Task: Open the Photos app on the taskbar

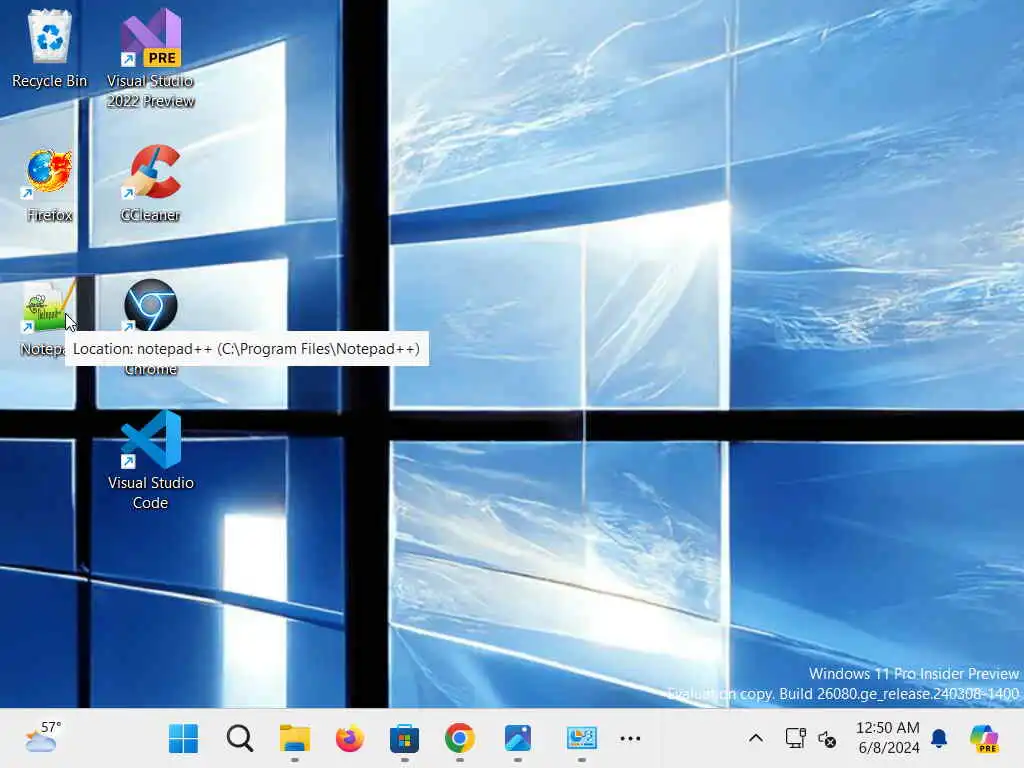Action: point(518,739)
